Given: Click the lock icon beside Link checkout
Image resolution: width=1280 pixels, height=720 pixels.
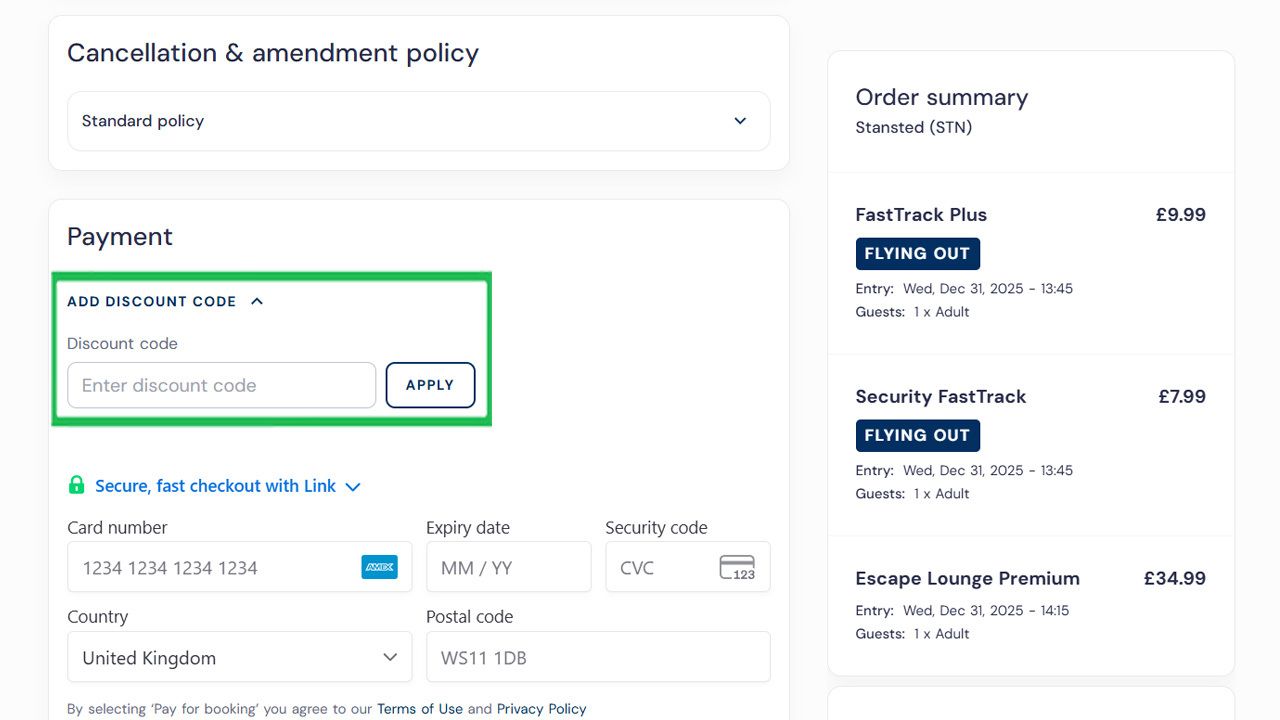Looking at the screenshot, I should pos(77,485).
